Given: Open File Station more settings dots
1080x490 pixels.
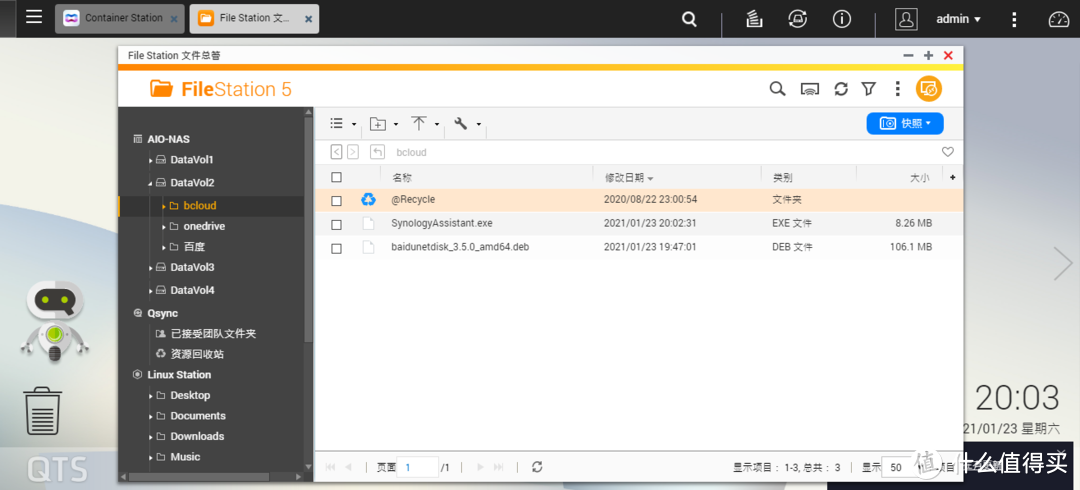Looking at the screenshot, I should (897, 89).
